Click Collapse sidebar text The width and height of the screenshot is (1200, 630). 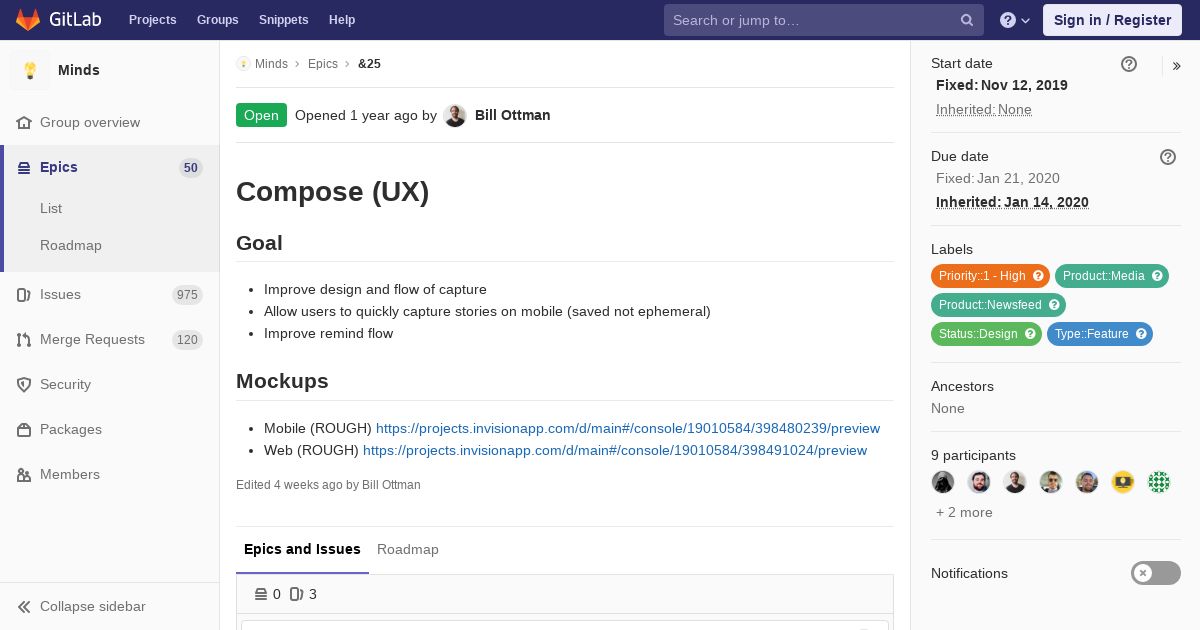[93, 607]
